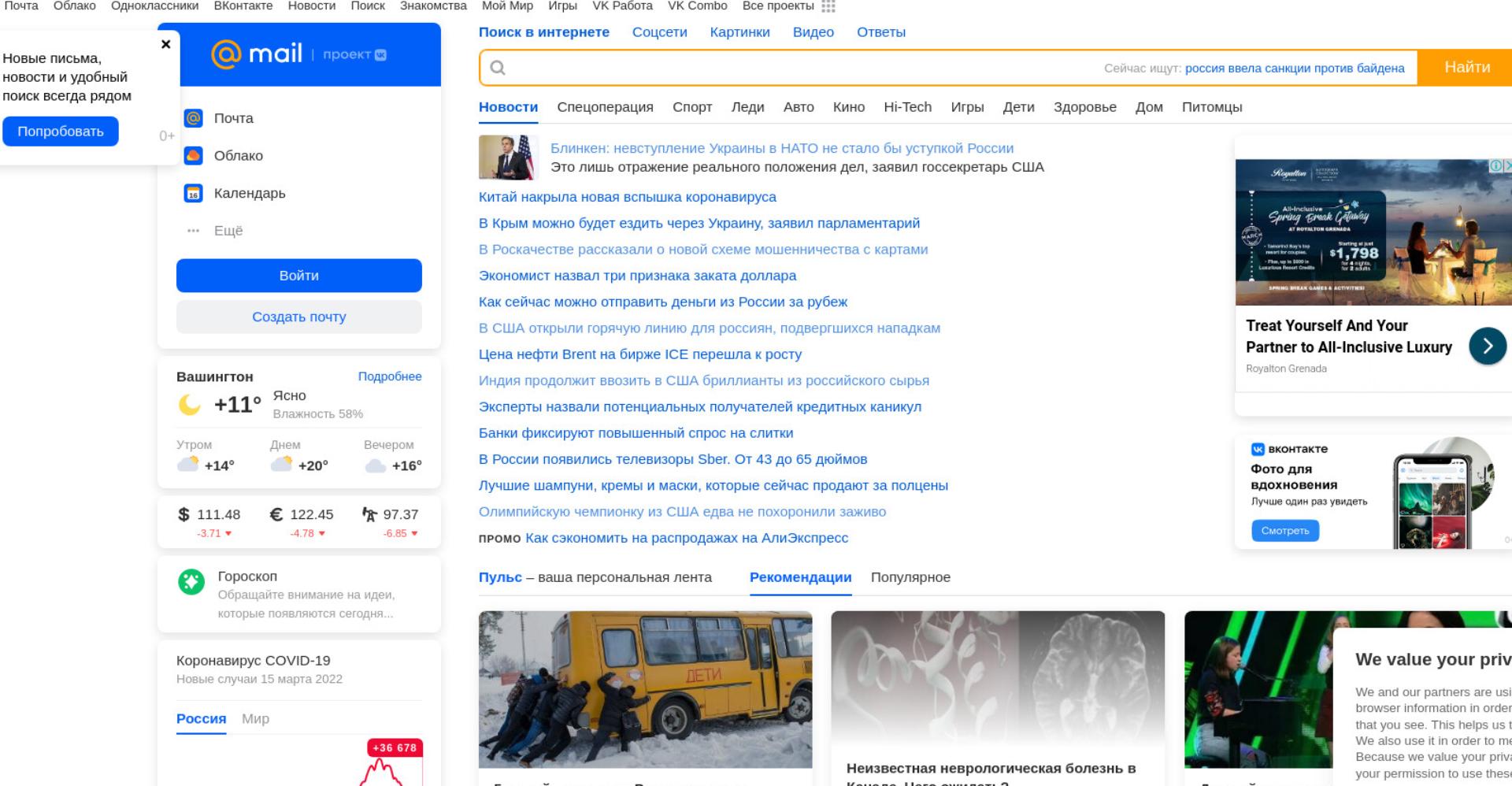Open Облако cloud icon in sidebar
This screenshot has height=786, width=1512.
193,155
